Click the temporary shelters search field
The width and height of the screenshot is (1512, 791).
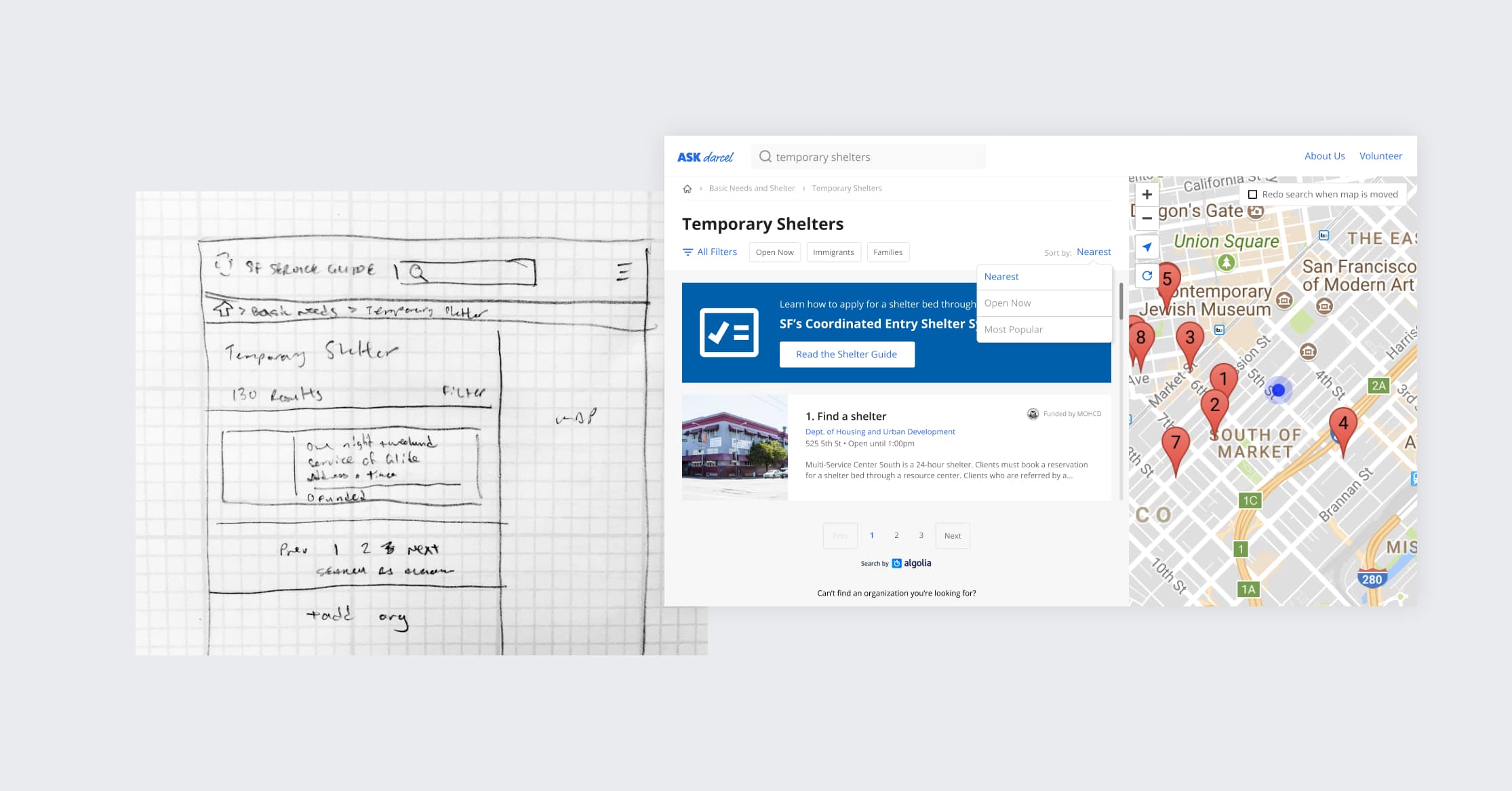(x=869, y=157)
